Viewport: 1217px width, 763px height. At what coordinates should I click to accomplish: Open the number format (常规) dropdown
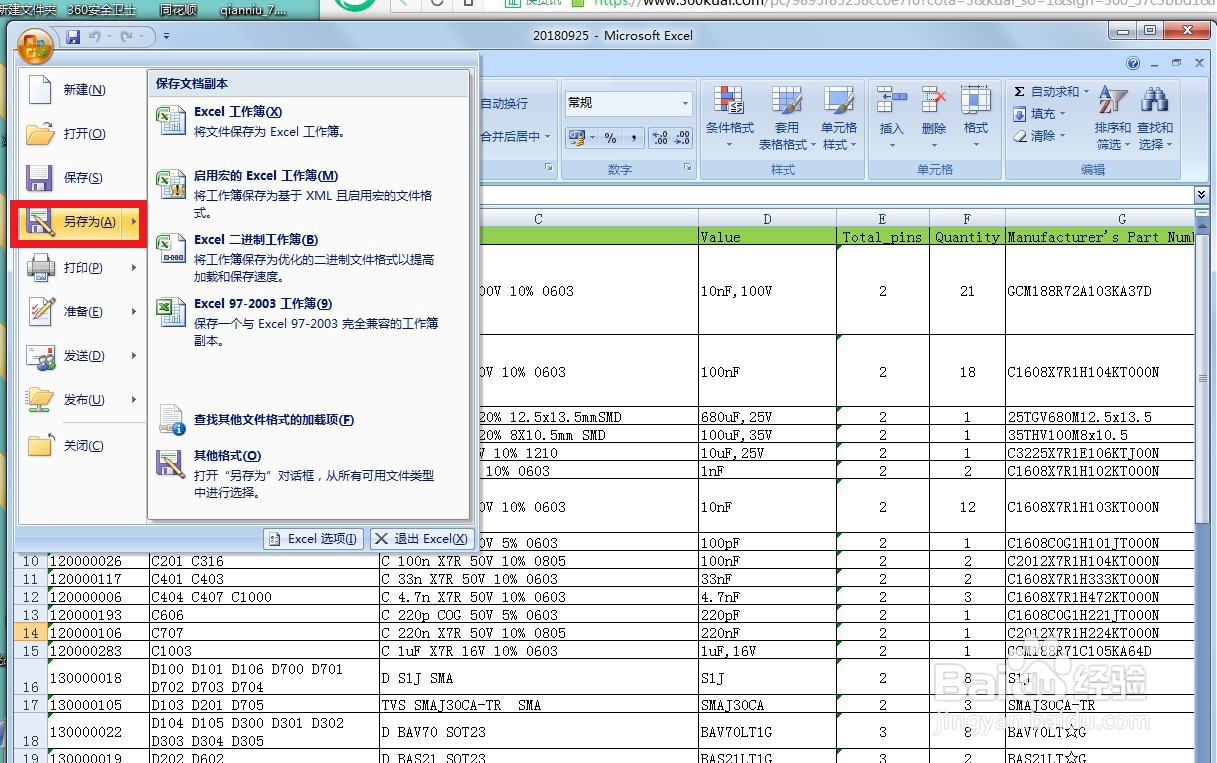[627, 103]
